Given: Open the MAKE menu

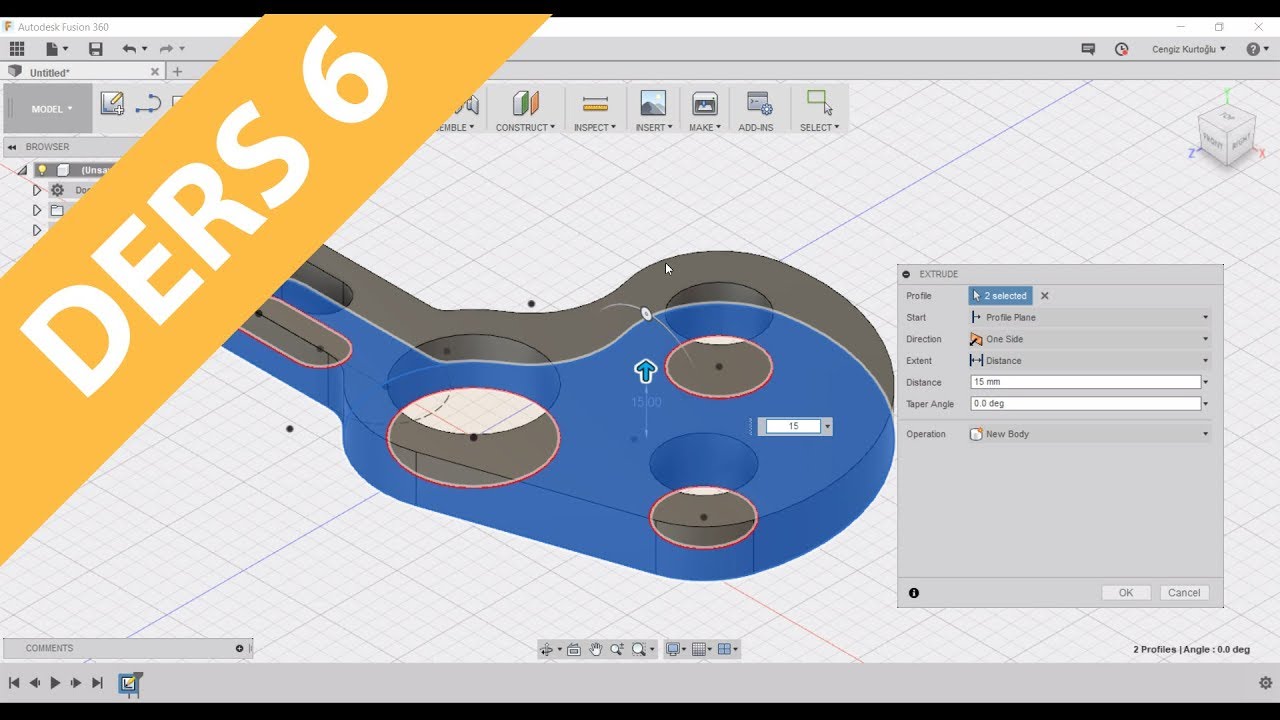Looking at the screenshot, I should (705, 127).
